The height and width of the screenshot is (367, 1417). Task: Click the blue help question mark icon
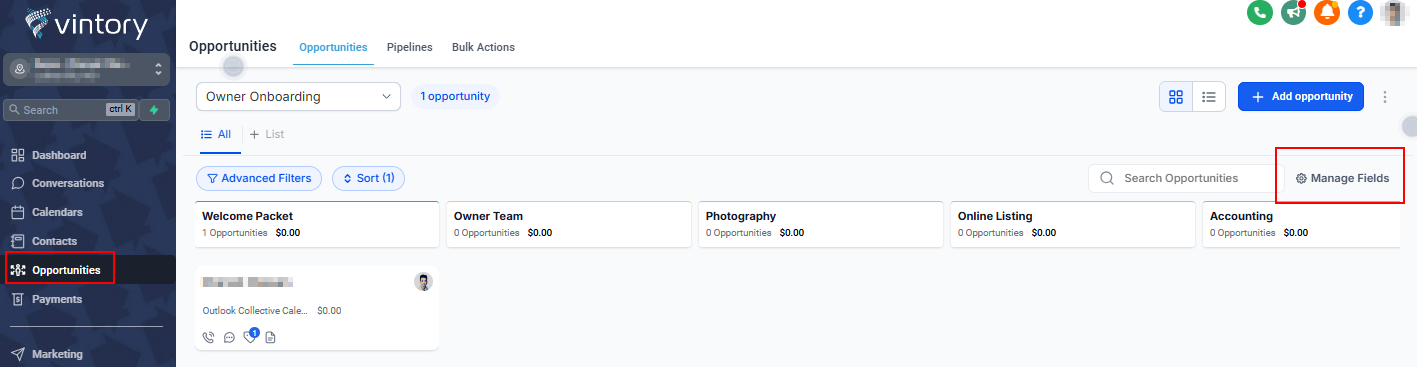tap(1360, 13)
